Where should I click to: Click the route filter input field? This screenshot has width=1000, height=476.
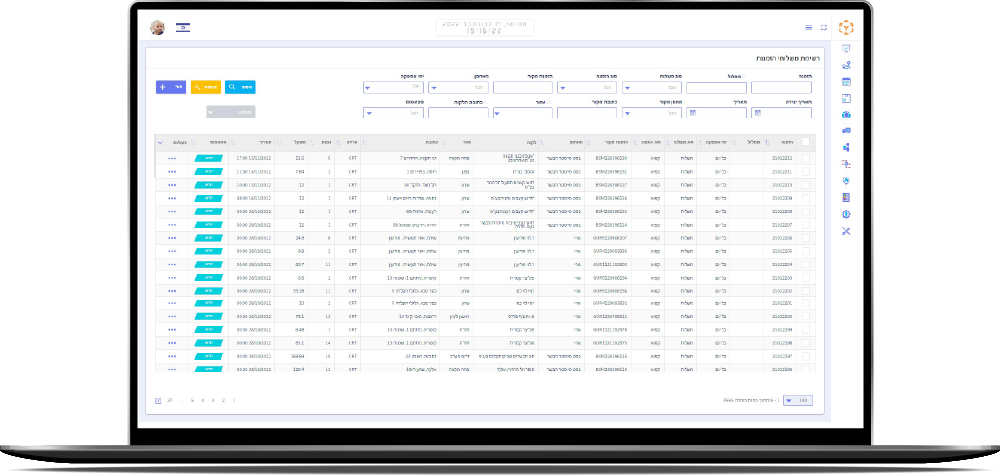(716, 87)
